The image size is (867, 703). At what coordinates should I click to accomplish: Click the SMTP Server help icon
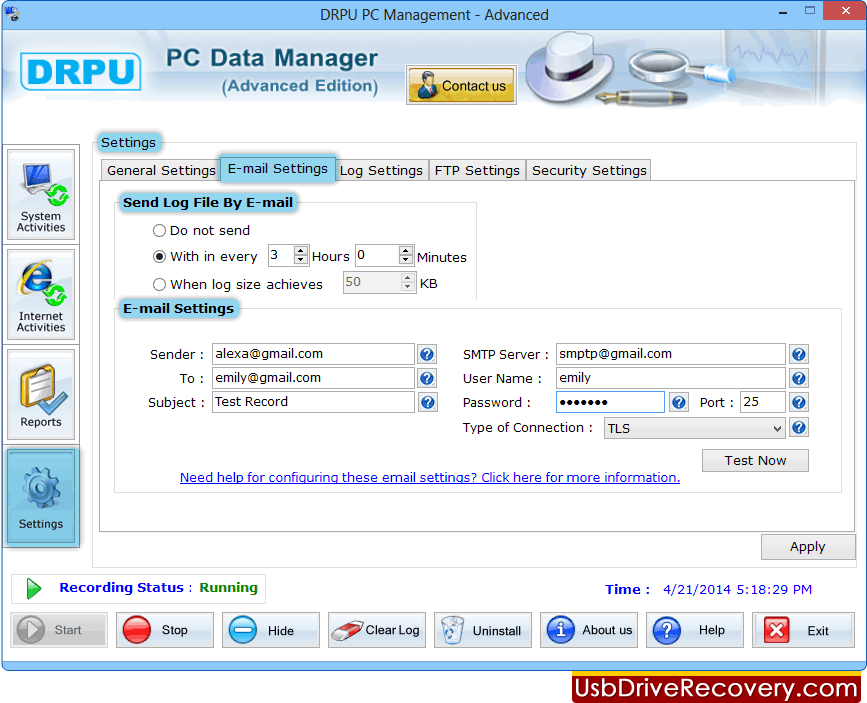pos(798,354)
